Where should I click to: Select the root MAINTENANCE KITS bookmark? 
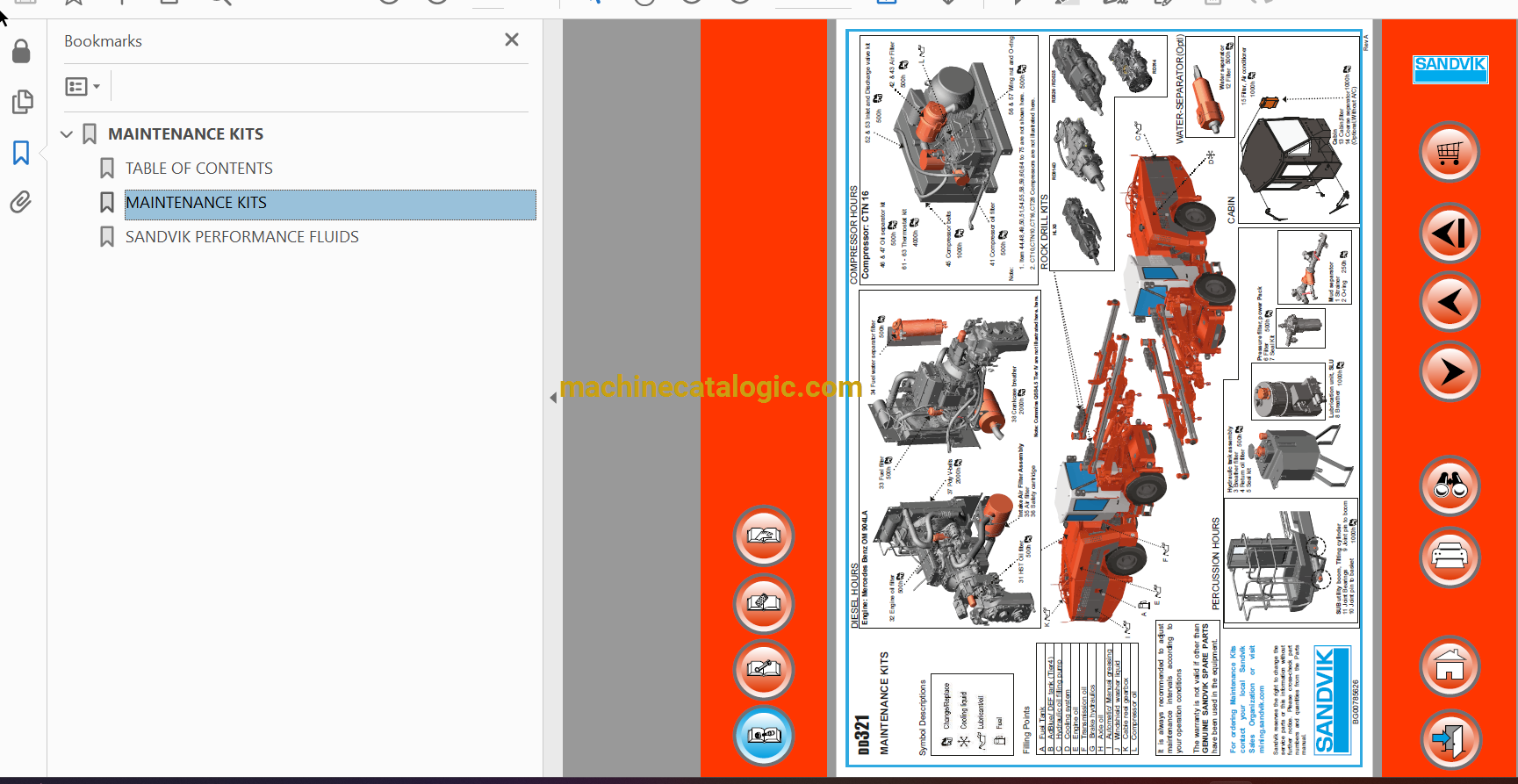coord(185,134)
